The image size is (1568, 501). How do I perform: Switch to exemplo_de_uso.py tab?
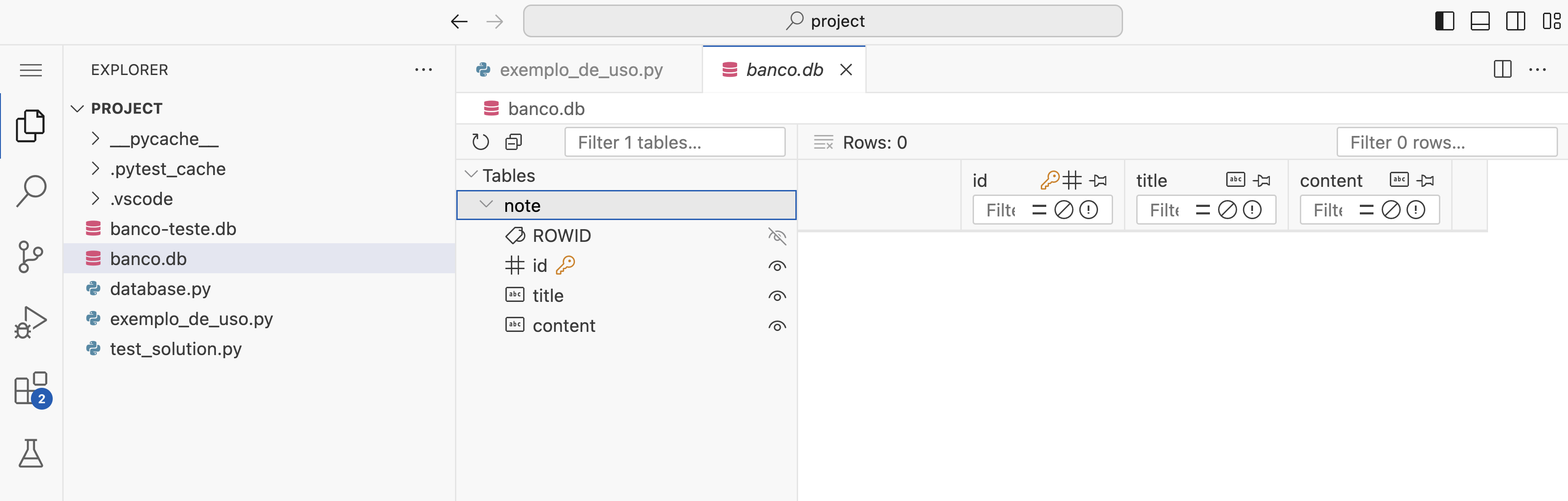(x=580, y=70)
